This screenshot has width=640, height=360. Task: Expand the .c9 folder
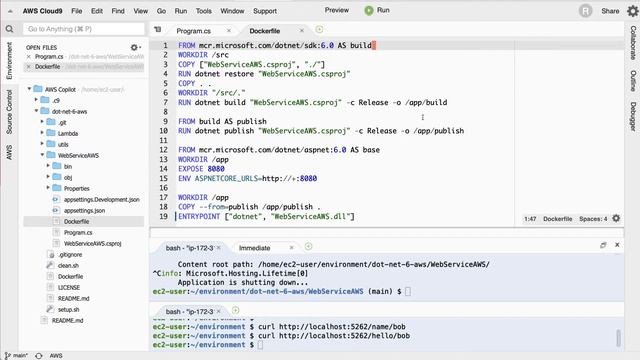(x=36, y=100)
